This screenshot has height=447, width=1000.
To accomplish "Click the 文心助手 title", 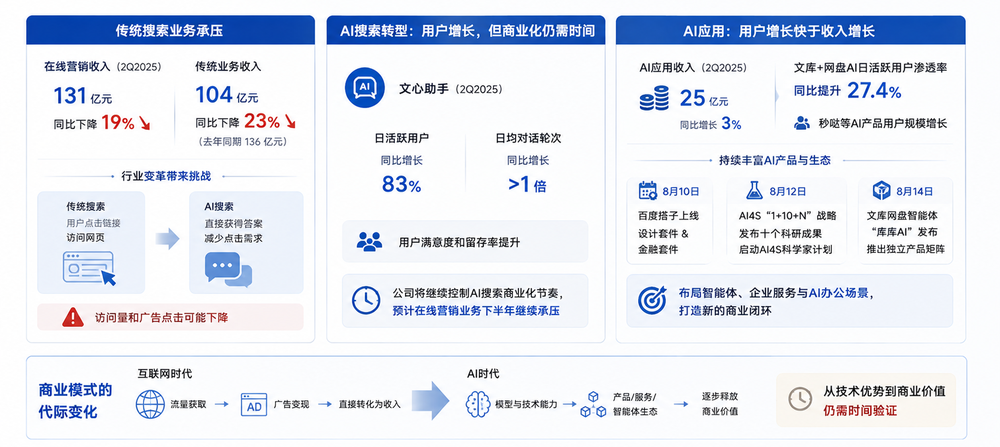I will [425, 89].
